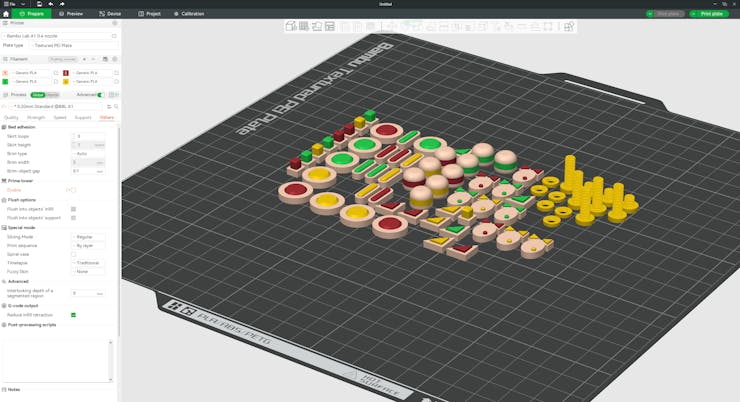Image resolution: width=740 pixels, height=402 pixels.
Task: Open the Brim type dropdown
Action: click(88, 154)
